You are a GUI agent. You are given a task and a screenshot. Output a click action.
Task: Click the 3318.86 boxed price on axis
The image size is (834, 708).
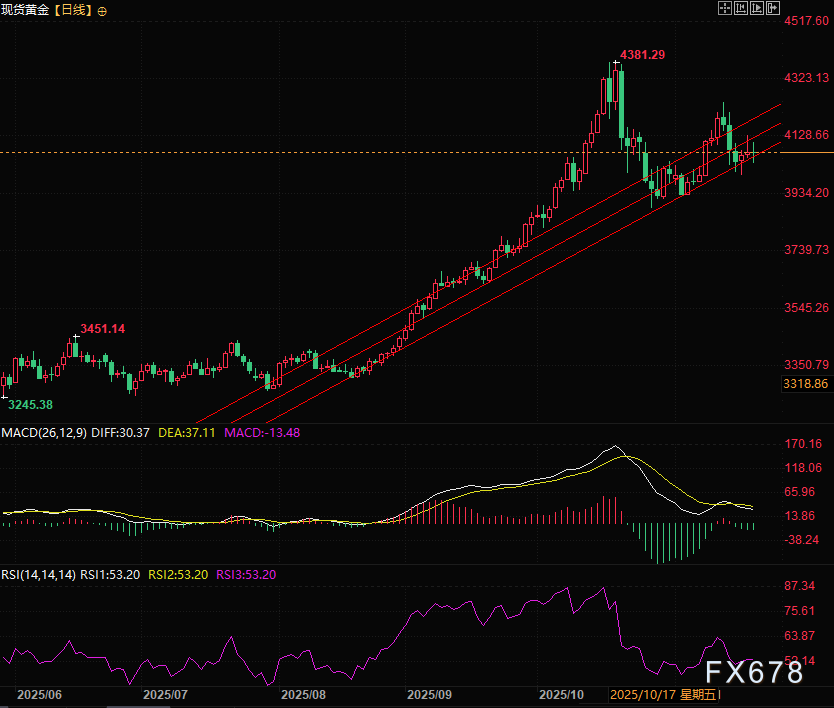click(x=804, y=384)
